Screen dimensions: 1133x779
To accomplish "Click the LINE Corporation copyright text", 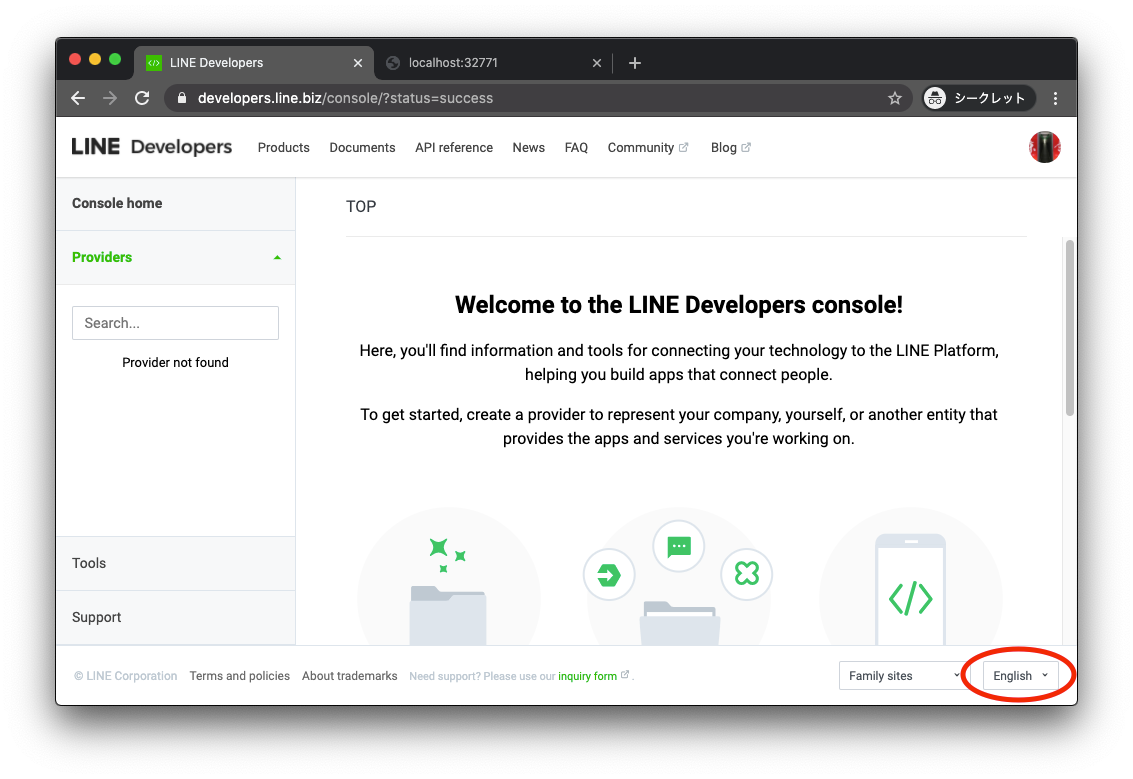I will [125, 676].
